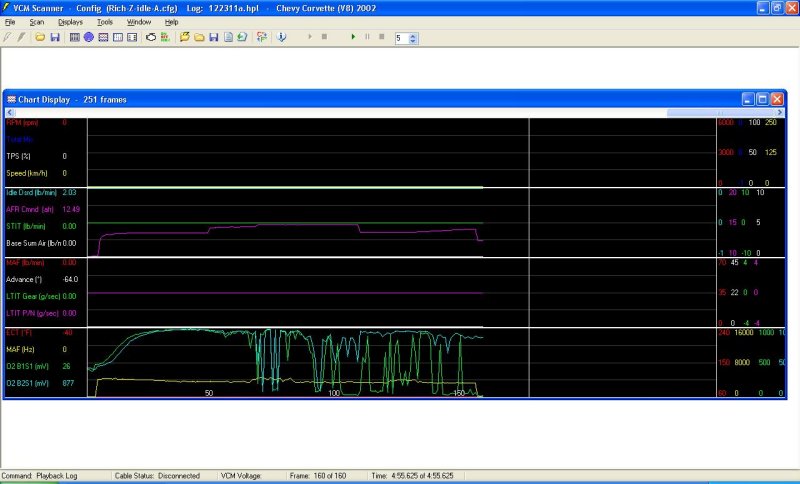Click the C/F units toggle icon

262,37
